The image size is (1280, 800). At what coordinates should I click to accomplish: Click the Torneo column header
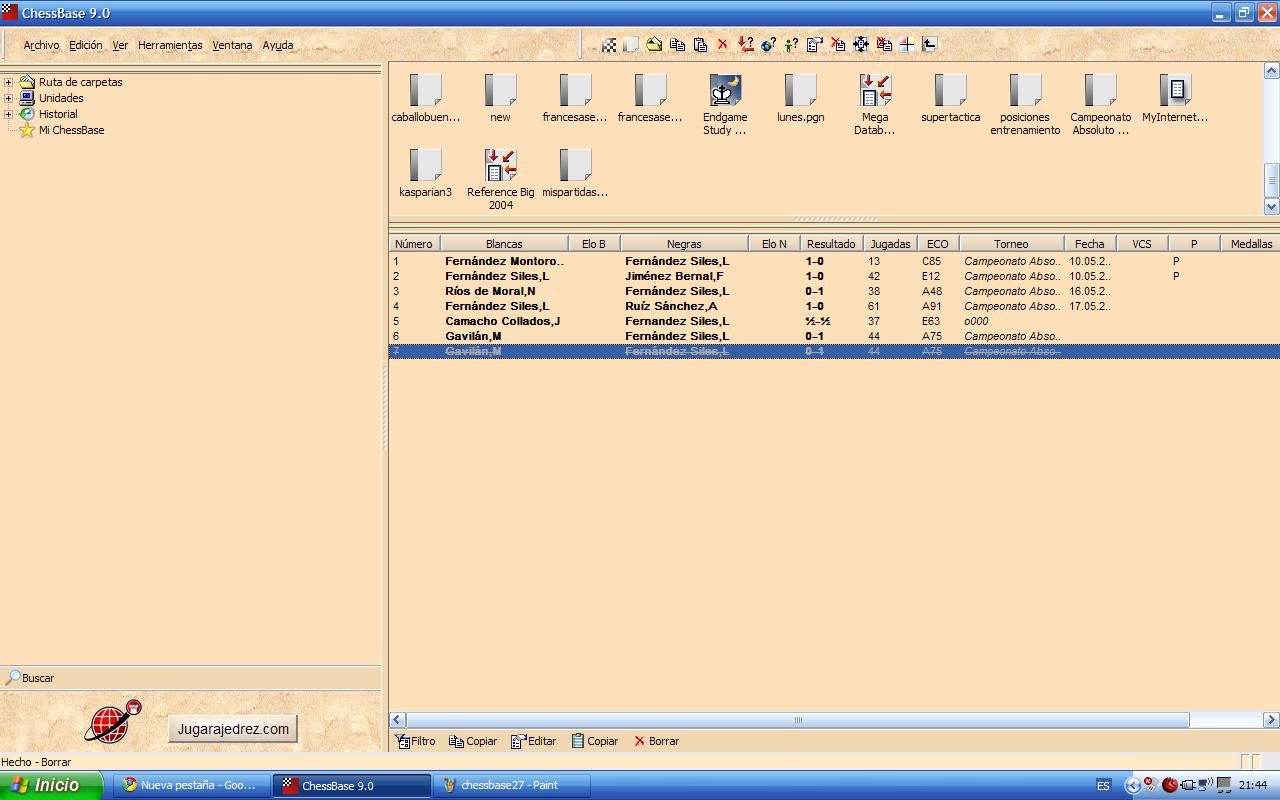tap(1011, 244)
